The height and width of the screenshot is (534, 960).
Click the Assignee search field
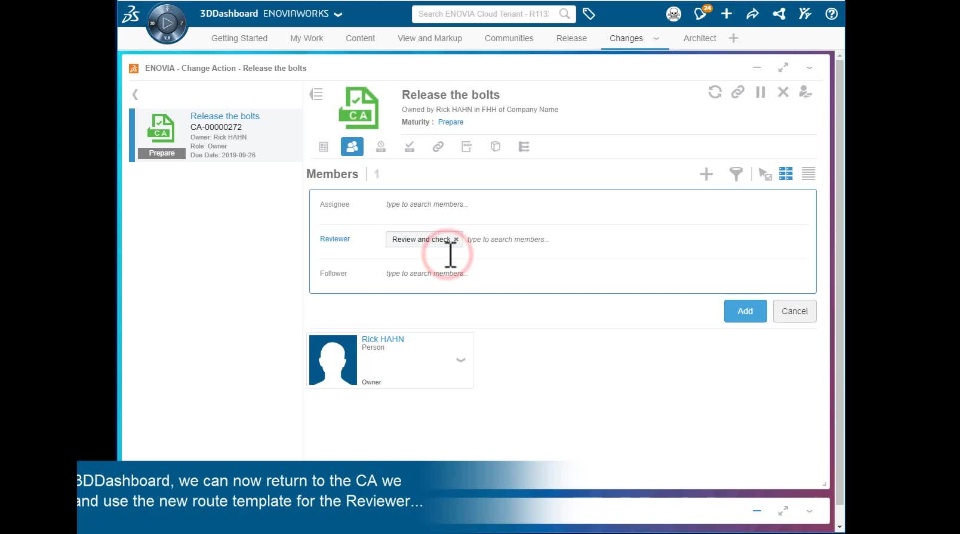(597, 205)
